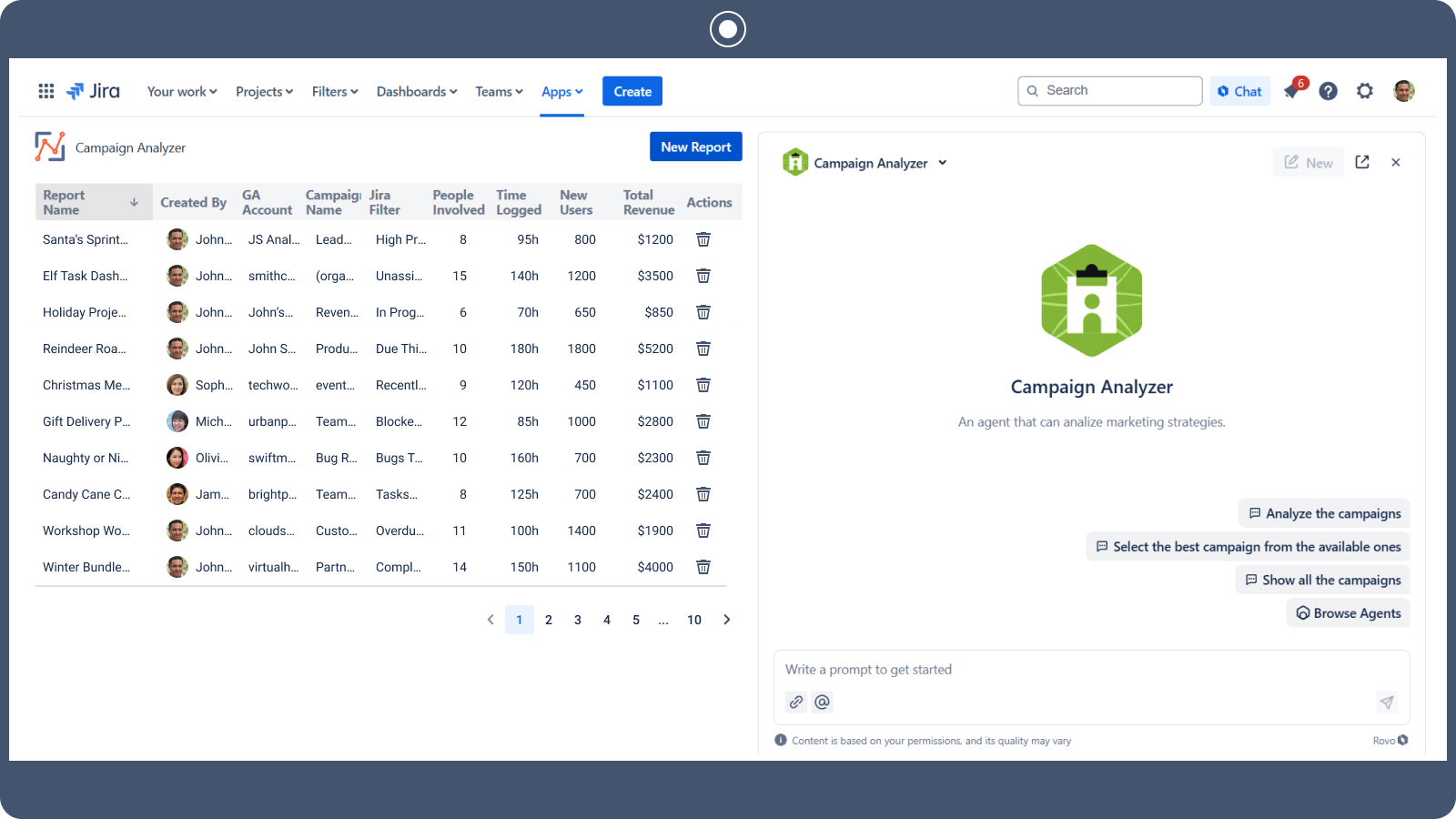The width and height of the screenshot is (1456, 819).
Task: Go to page 5
Action: point(636,620)
